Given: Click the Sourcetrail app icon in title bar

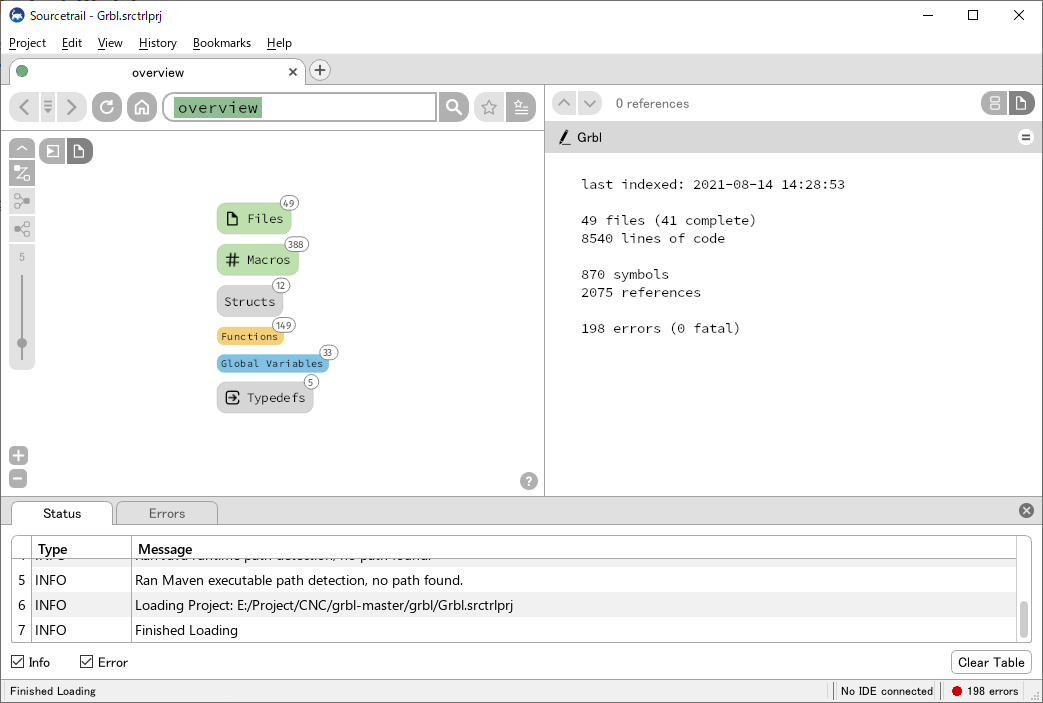Looking at the screenshot, I should (x=17, y=15).
